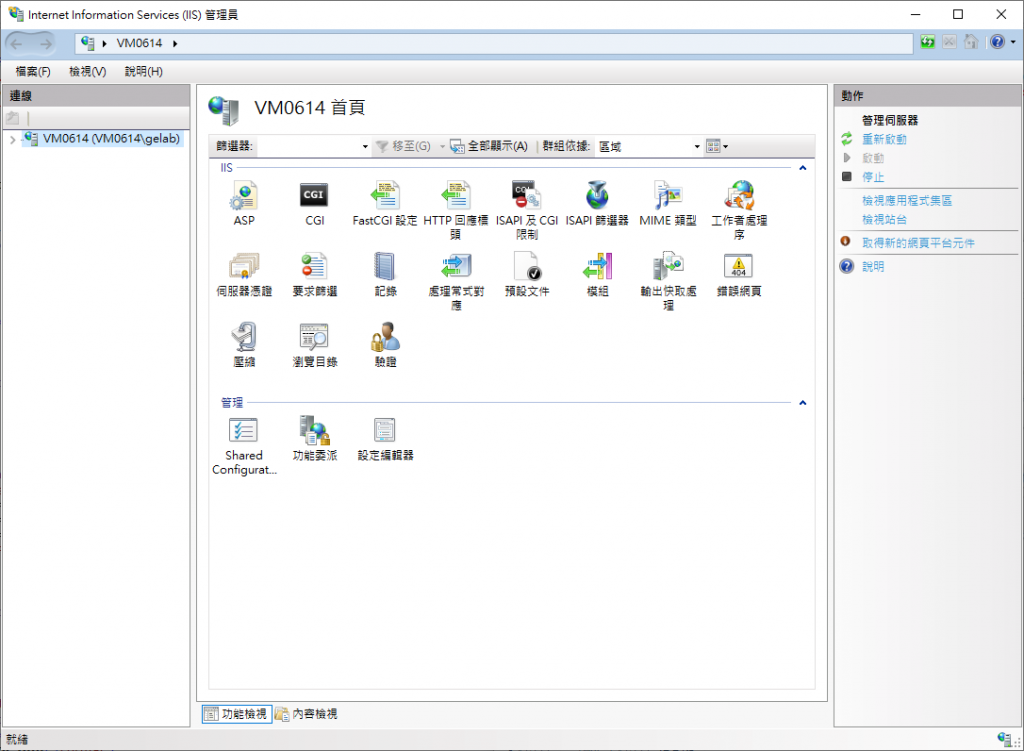The width and height of the screenshot is (1024, 751).
Task: Open 工作者處理序 feature
Action: [x=739, y=209]
